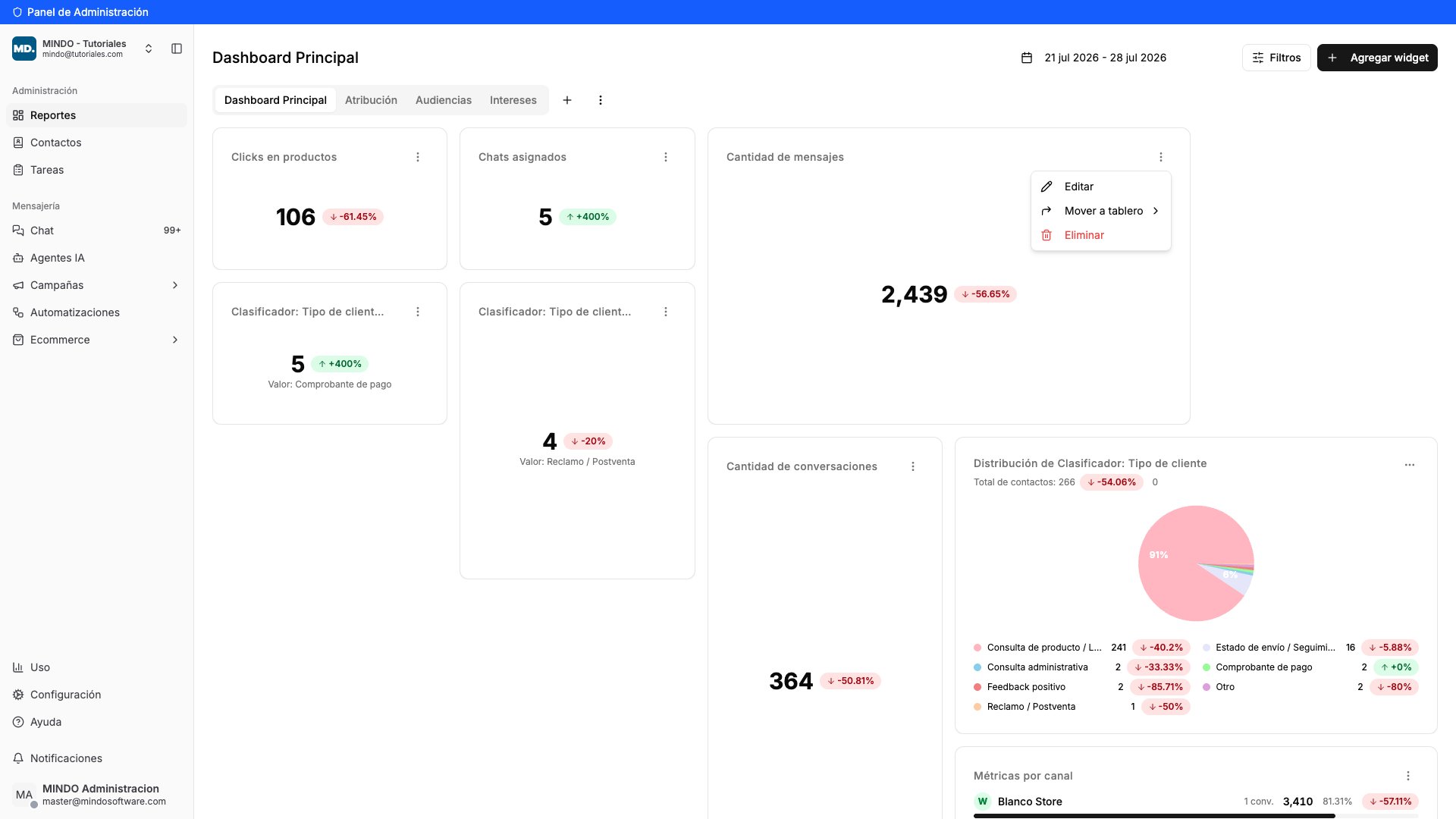Image resolution: width=1456 pixels, height=819 pixels.
Task: Open Comprobante de pago classifier widget menu
Action: tap(418, 312)
